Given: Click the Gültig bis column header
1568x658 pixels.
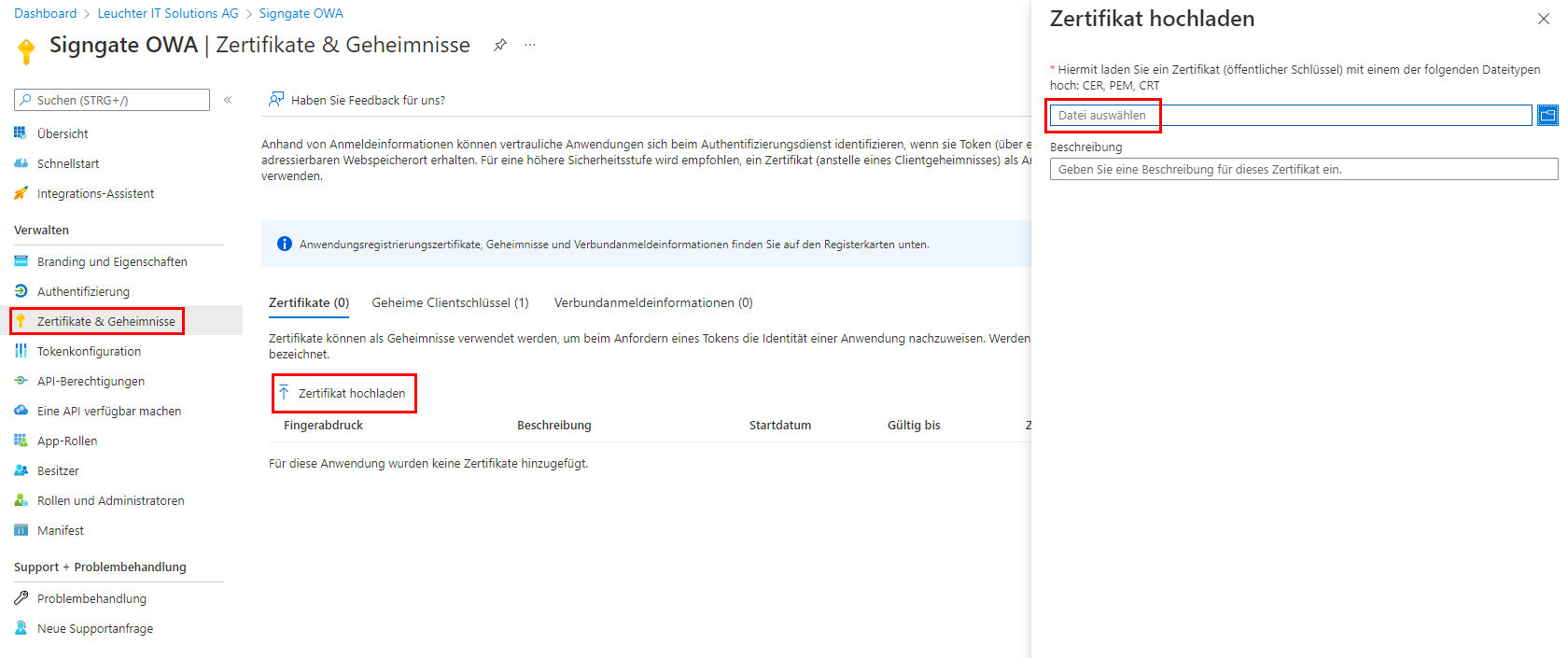Looking at the screenshot, I should click(x=914, y=425).
